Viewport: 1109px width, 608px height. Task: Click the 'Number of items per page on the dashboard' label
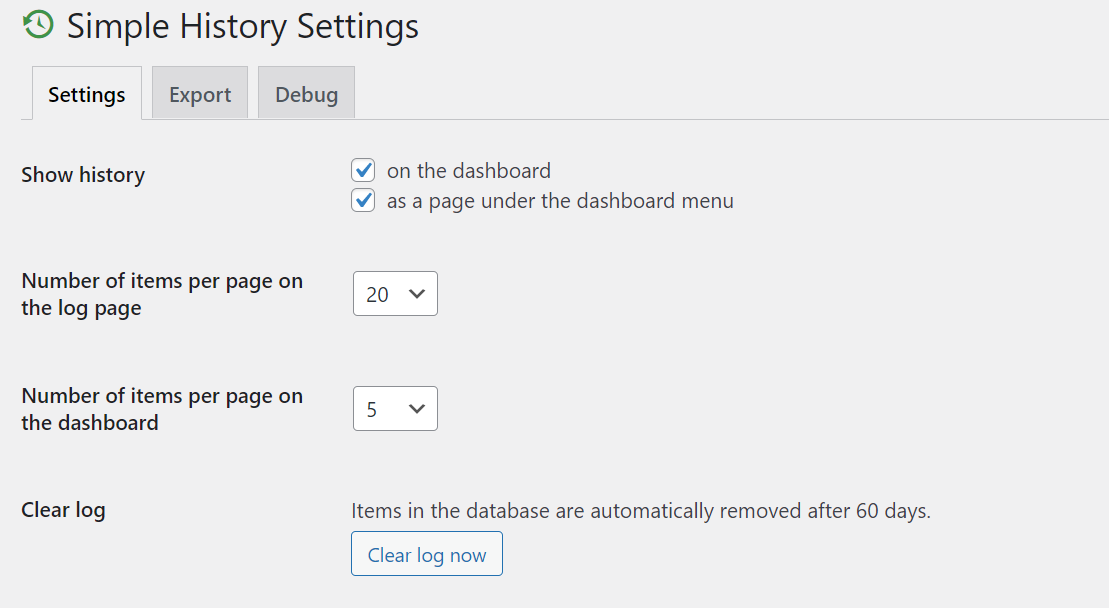click(x=162, y=409)
